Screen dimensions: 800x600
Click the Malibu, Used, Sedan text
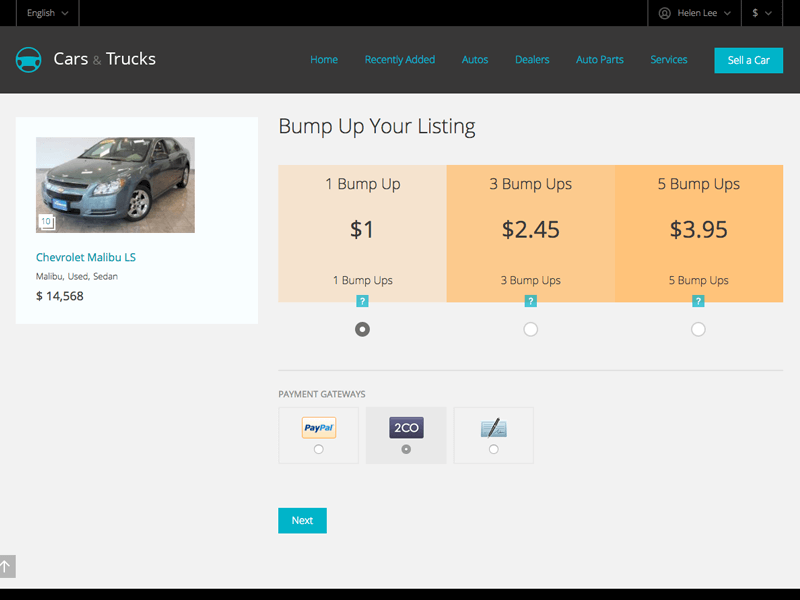click(77, 277)
